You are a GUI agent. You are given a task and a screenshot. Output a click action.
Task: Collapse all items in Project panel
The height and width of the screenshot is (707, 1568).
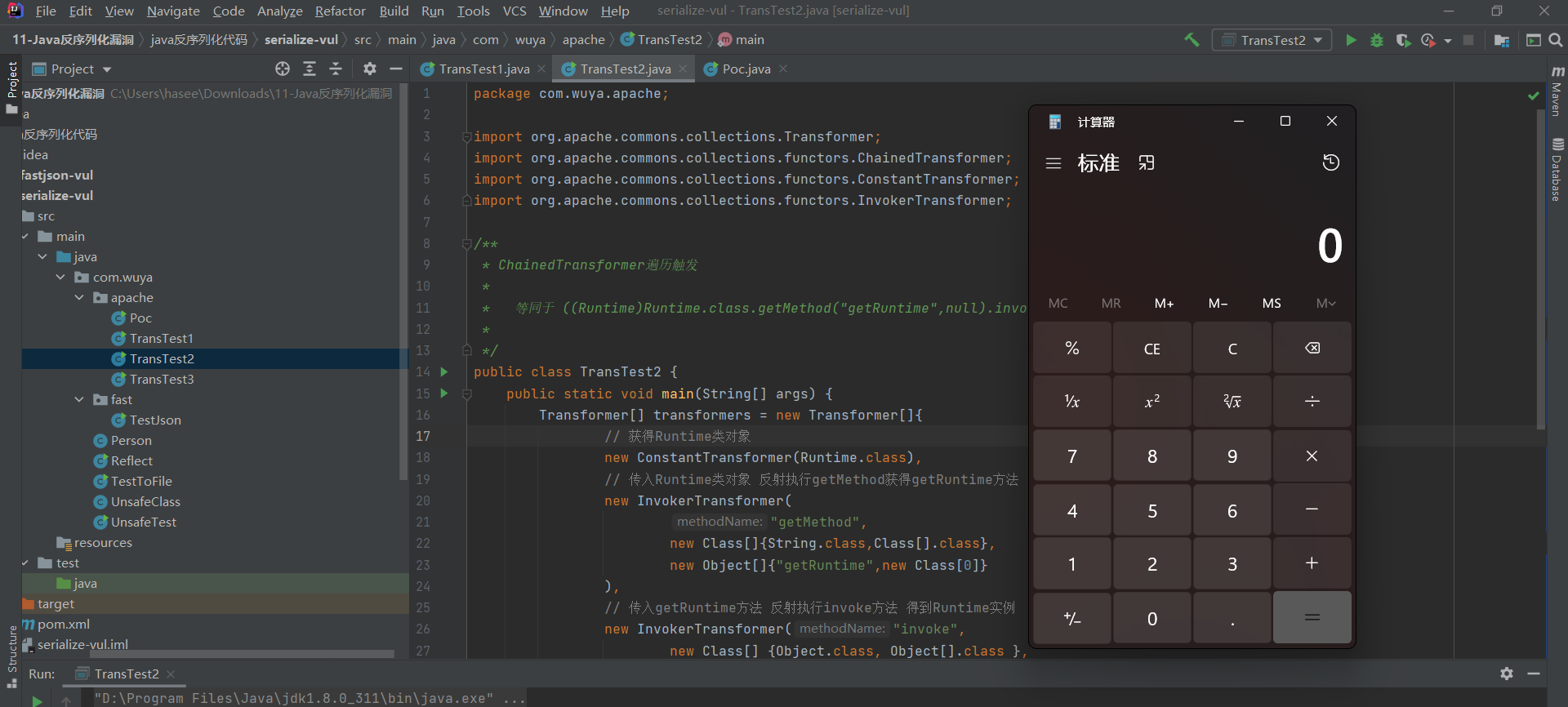[x=336, y=69]
